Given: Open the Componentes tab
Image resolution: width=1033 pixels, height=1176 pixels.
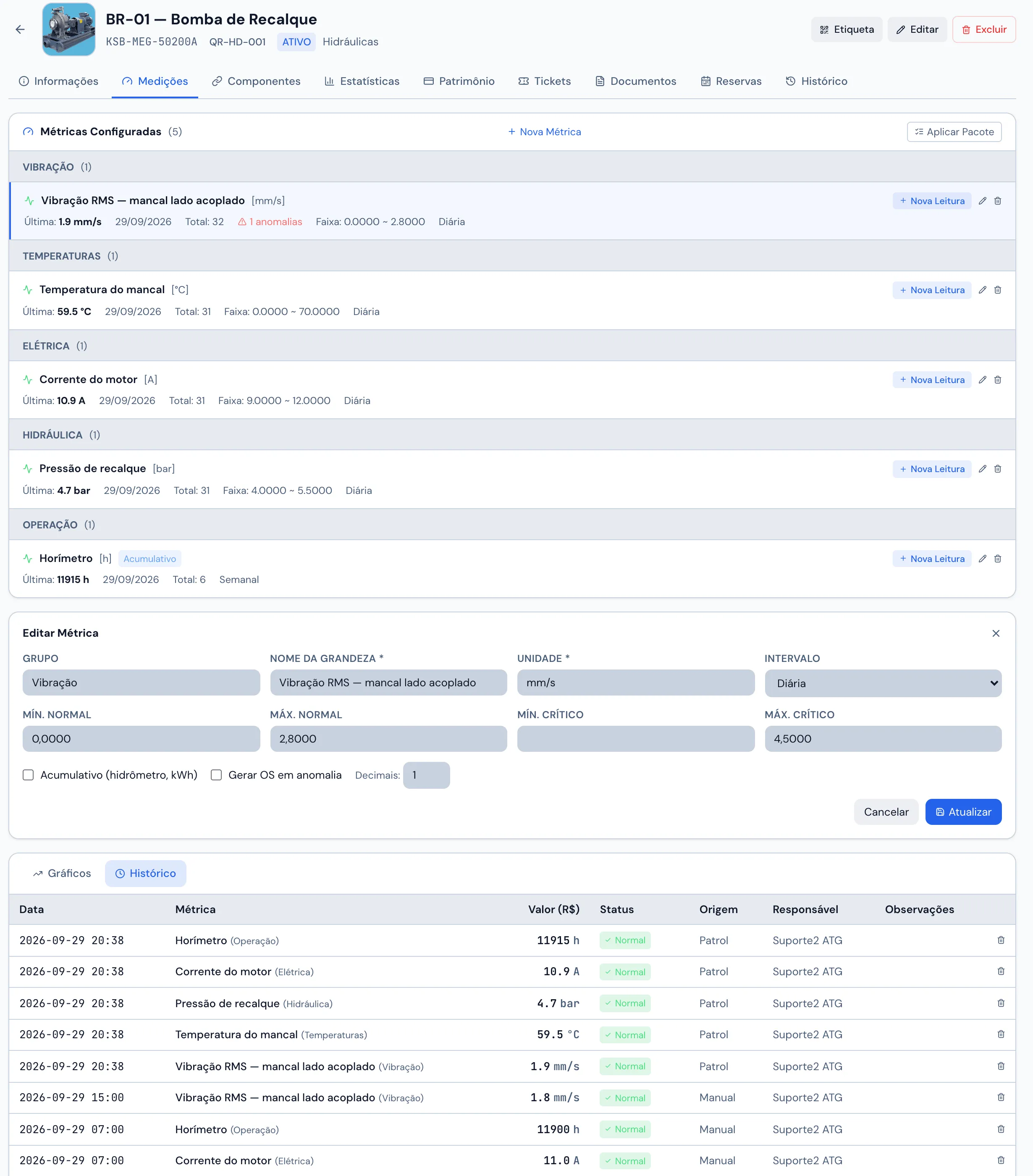Looking at the screenshot, I should point(256,81).
